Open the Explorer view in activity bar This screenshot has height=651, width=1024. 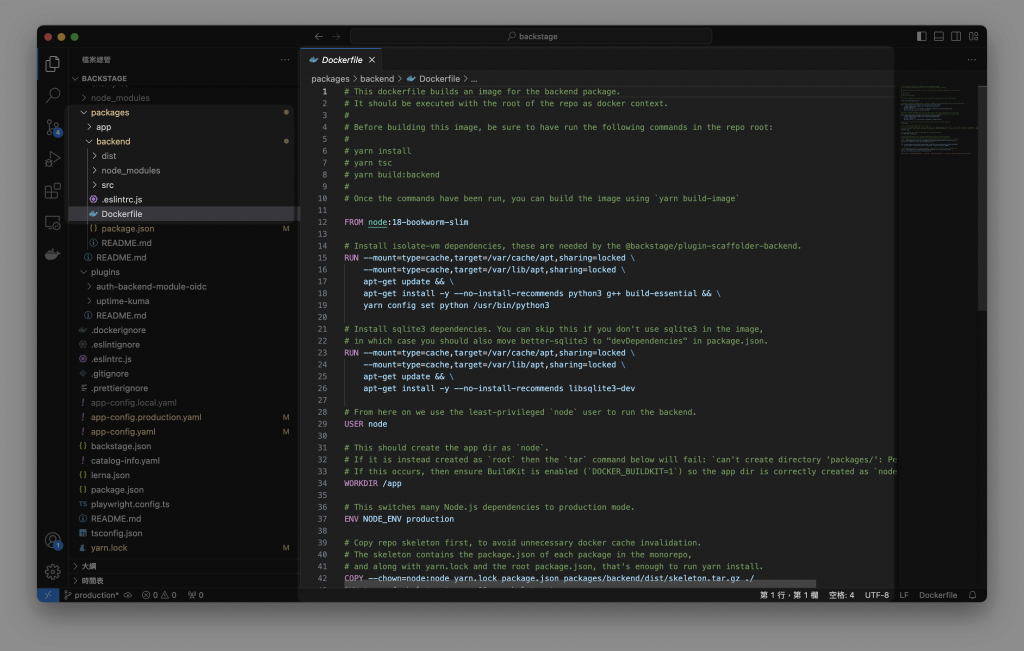pyautogui.click(x=52, y=64)
